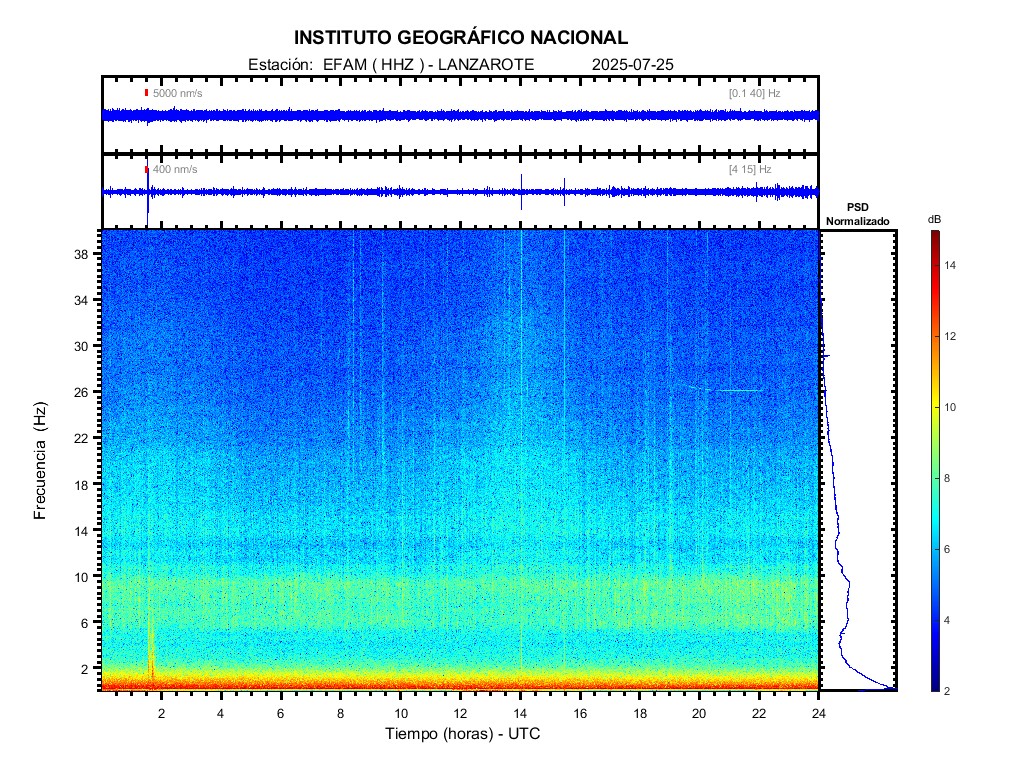
Task: Click frequency axis tick label 34
Action: [81, 300]
